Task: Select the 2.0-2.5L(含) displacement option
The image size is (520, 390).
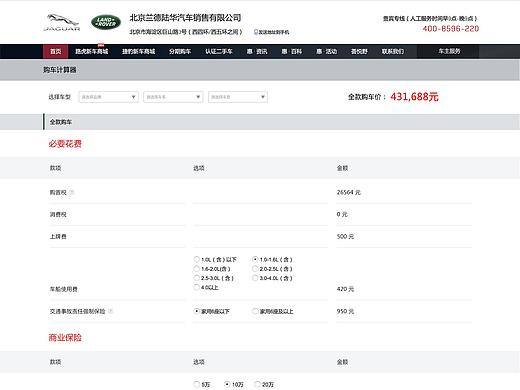Action: [x=255, y=269]
